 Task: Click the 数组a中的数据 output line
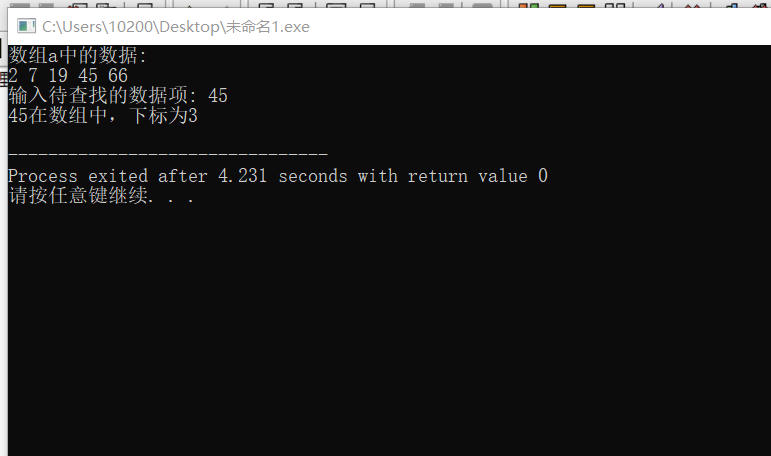click(x=78, y=55)
